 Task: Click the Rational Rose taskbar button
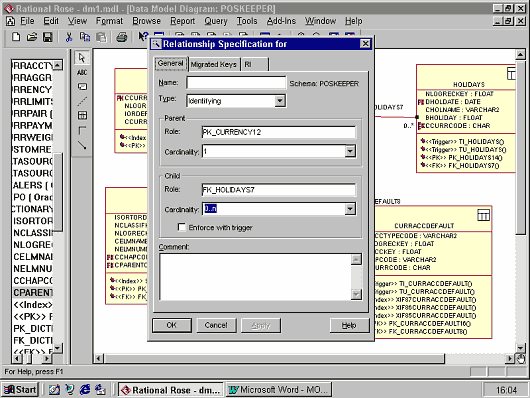coord(171,390)
